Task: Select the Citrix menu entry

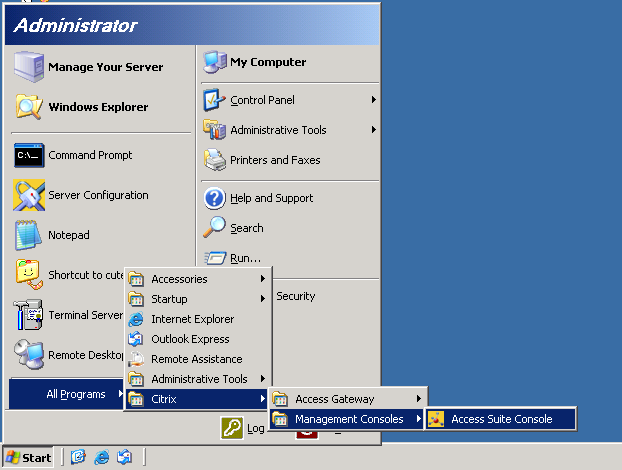Action: point(198,399)
